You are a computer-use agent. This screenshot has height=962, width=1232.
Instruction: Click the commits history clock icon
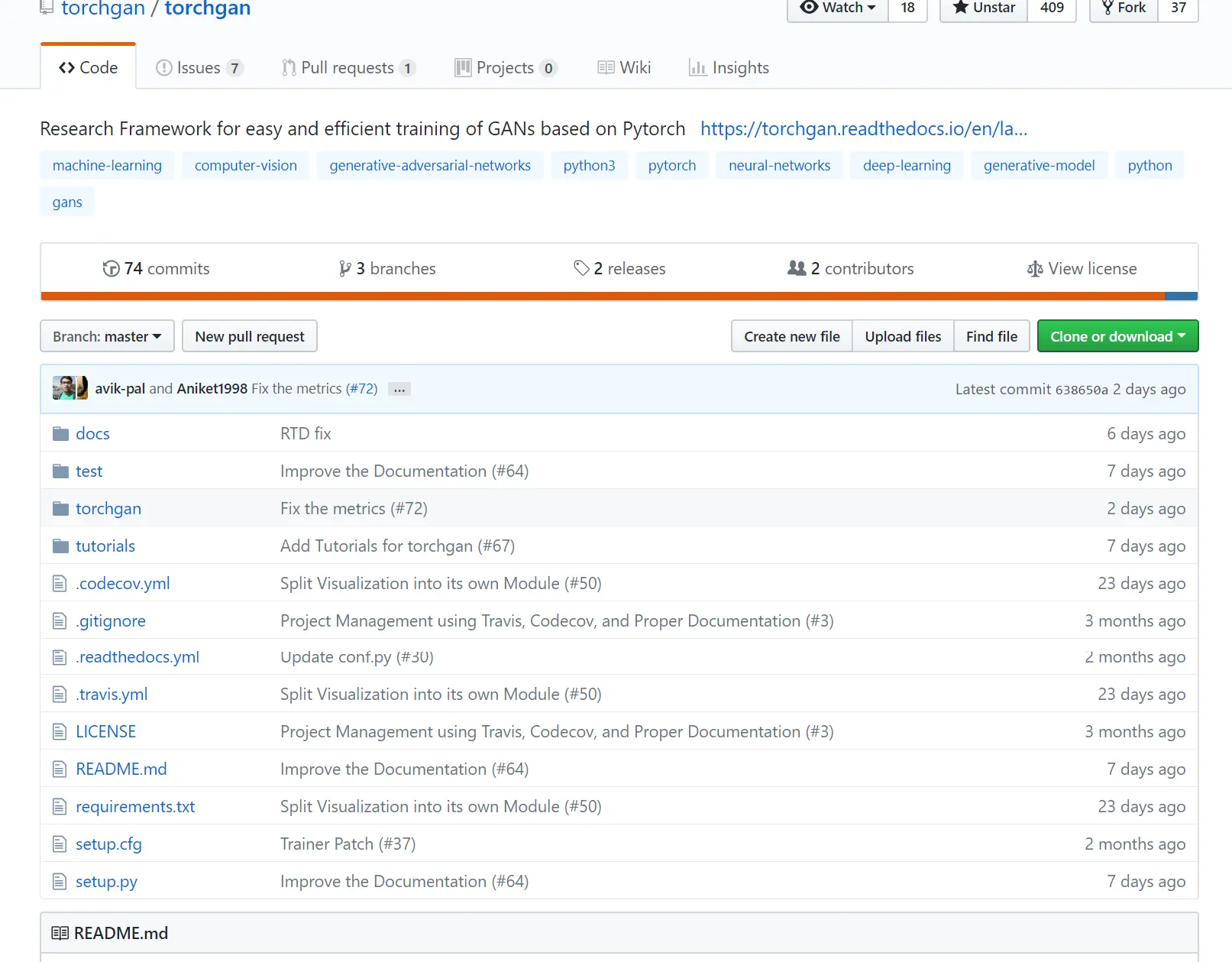111,269
